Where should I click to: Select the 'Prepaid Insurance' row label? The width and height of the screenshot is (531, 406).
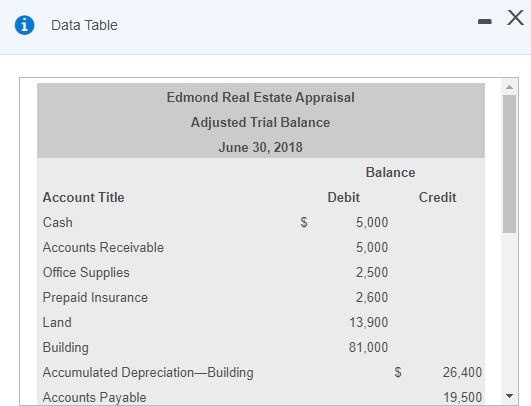[95, 298]
